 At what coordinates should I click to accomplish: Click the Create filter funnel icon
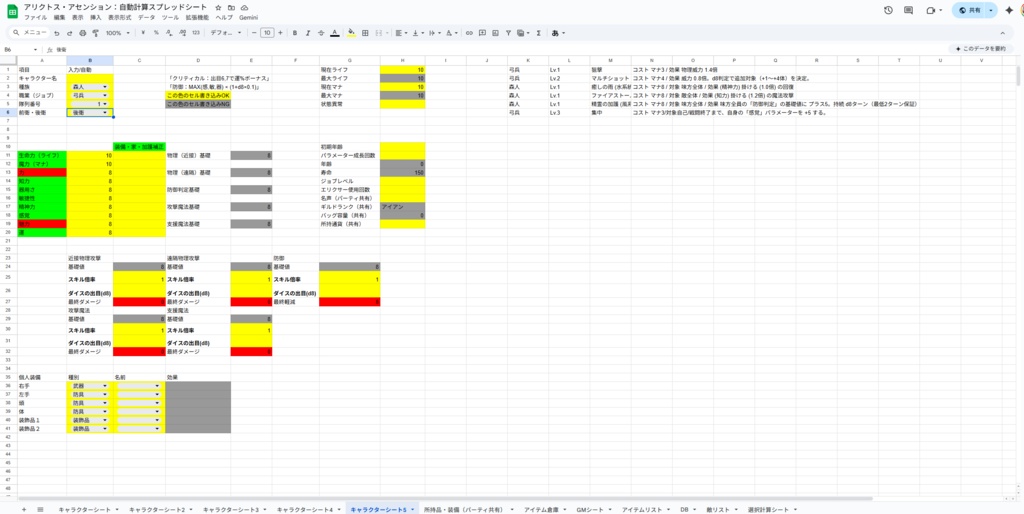pos(508,33)
